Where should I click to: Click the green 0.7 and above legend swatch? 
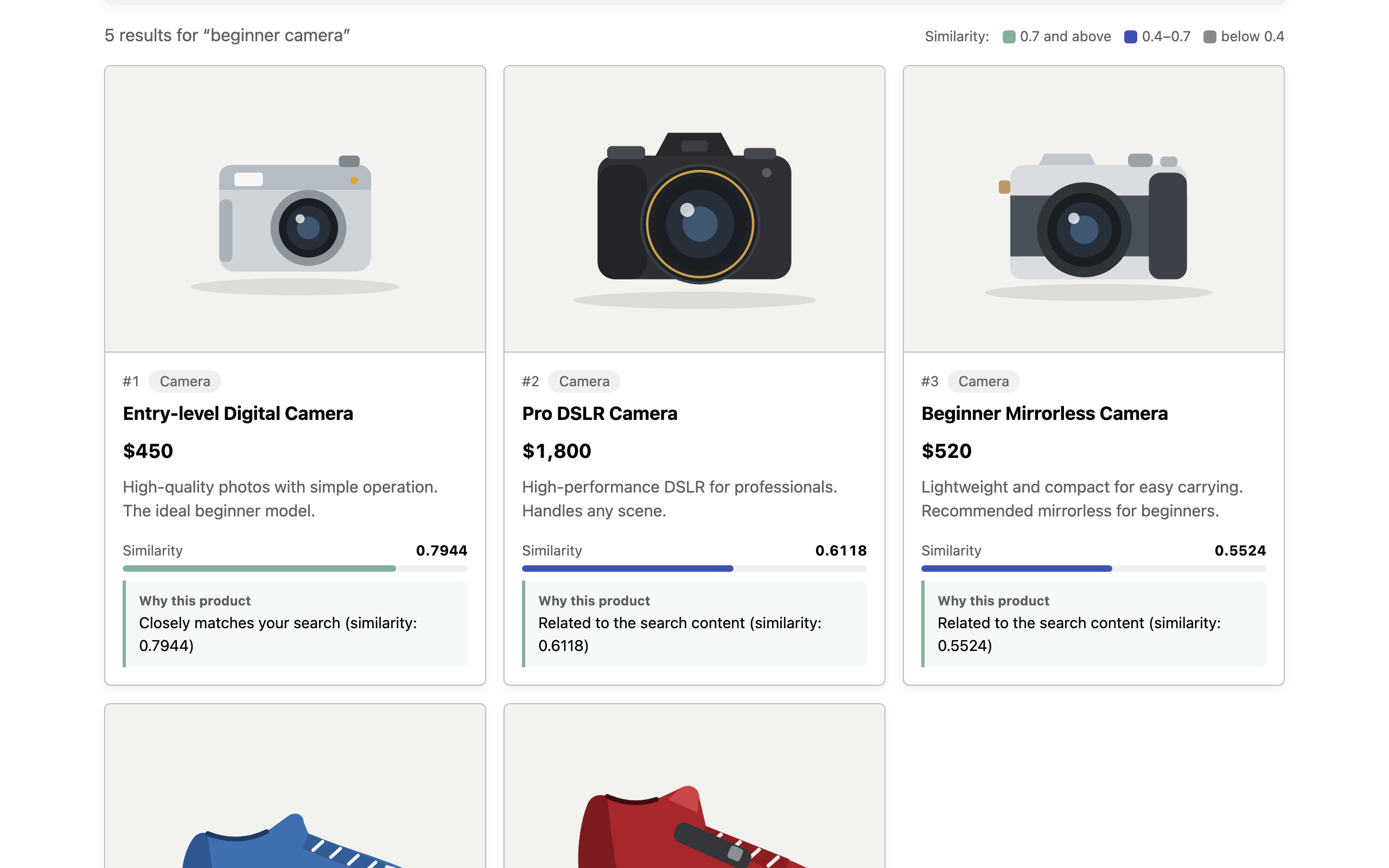(x=1009, y=37)
